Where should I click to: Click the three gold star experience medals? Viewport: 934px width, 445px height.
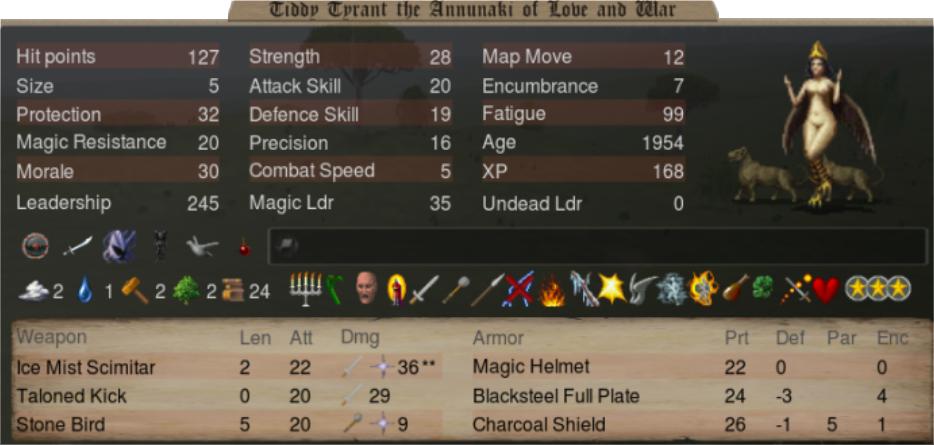tap(877, 288)
